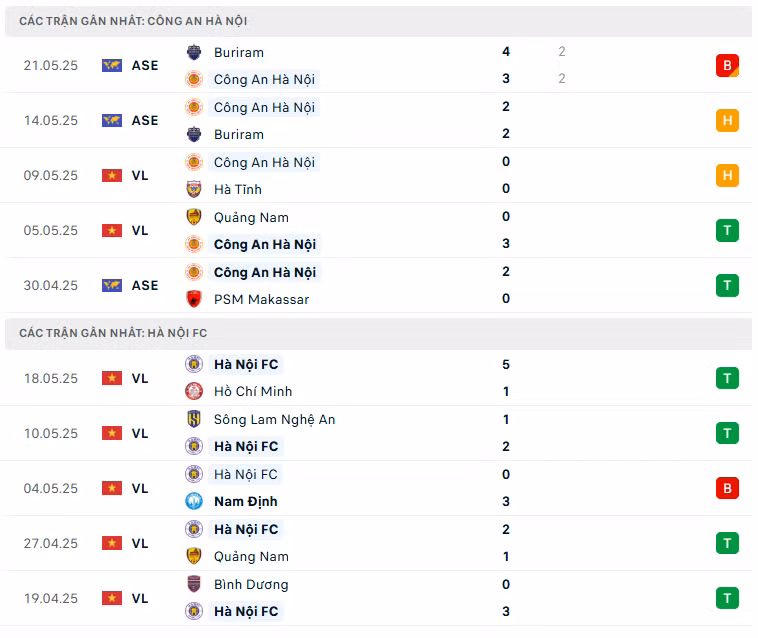This screenshot has width=758, height=638.
Task: Click the Hồ Chí Minh club logo
Action: [194, 391]
